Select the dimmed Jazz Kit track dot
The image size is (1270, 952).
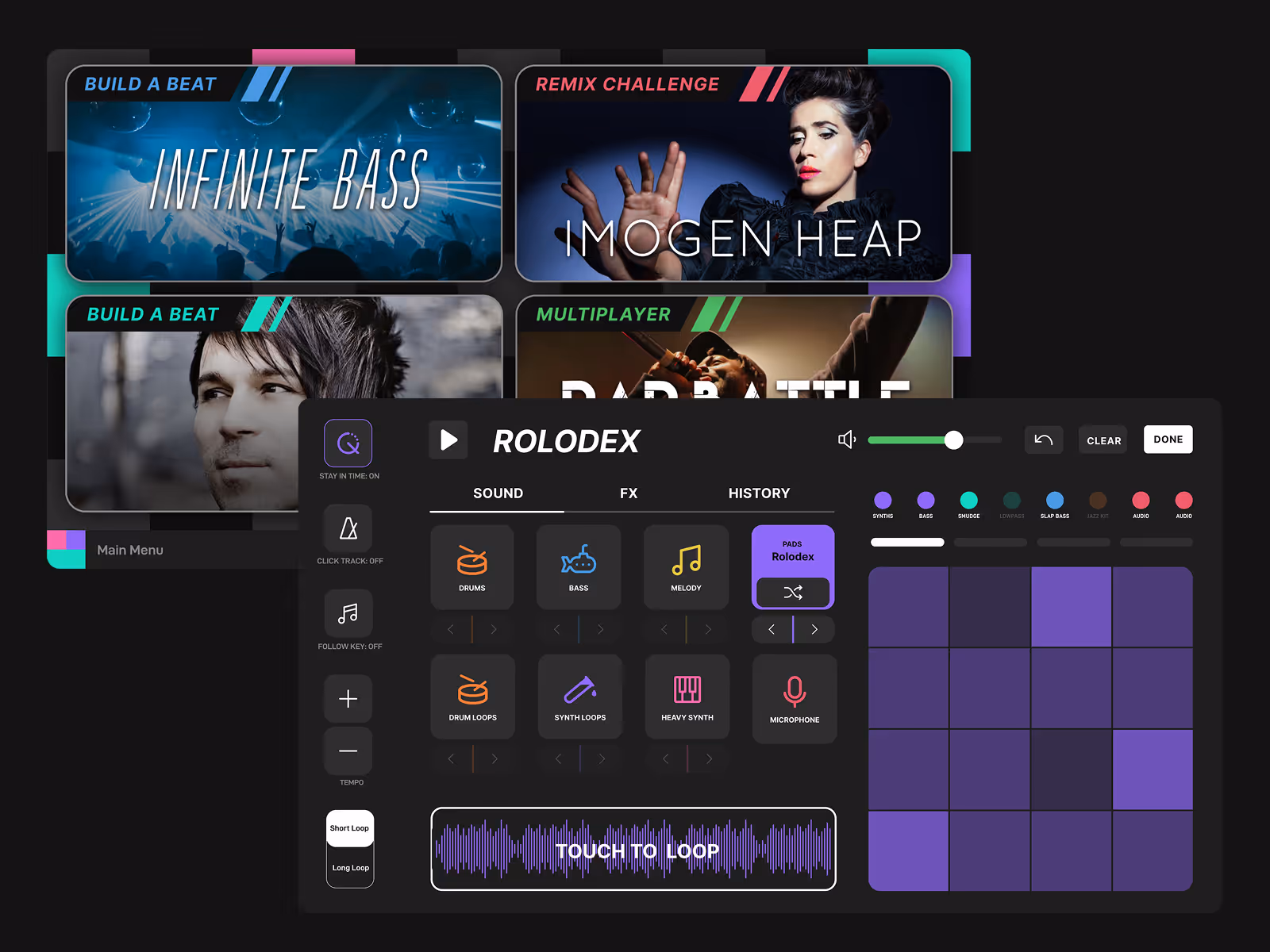pyautogui.click(x=1098, y=500)
